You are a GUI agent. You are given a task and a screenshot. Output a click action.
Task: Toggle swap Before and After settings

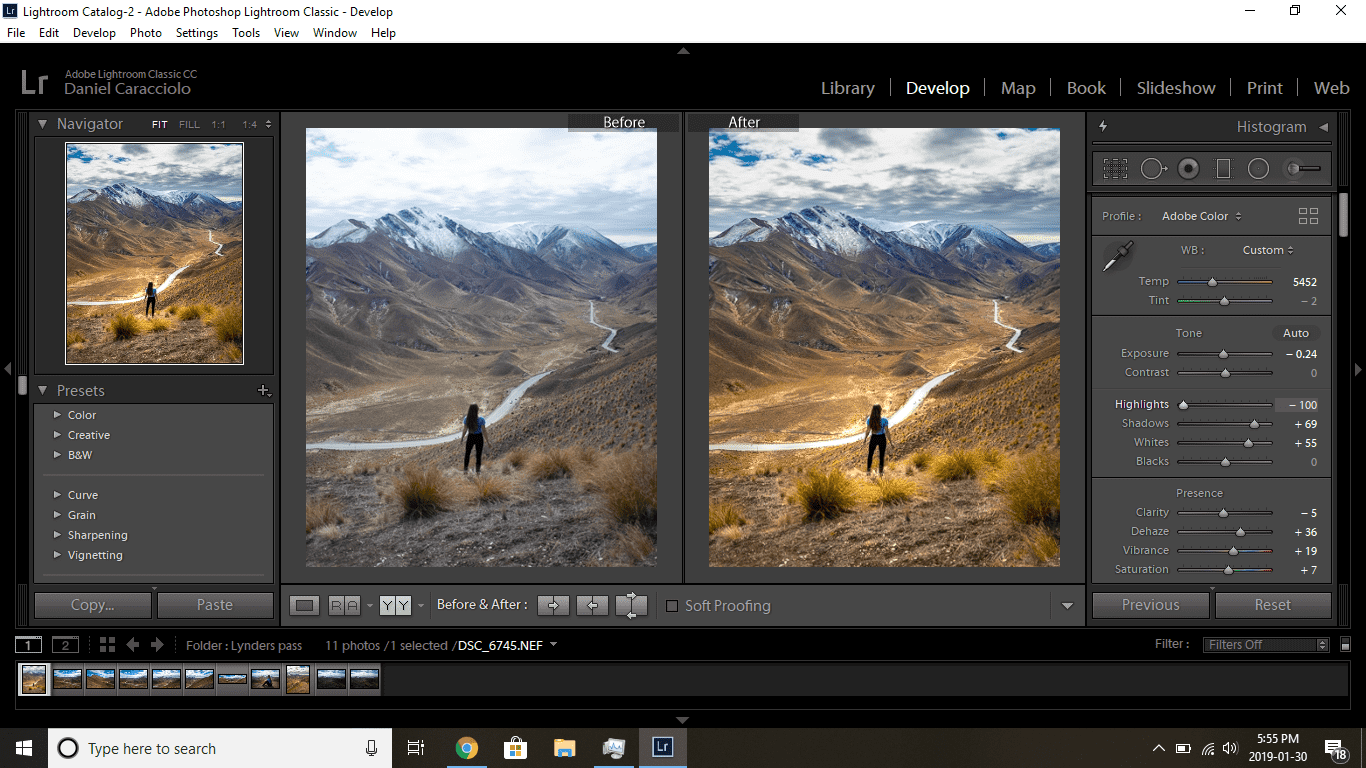point(631,605)
